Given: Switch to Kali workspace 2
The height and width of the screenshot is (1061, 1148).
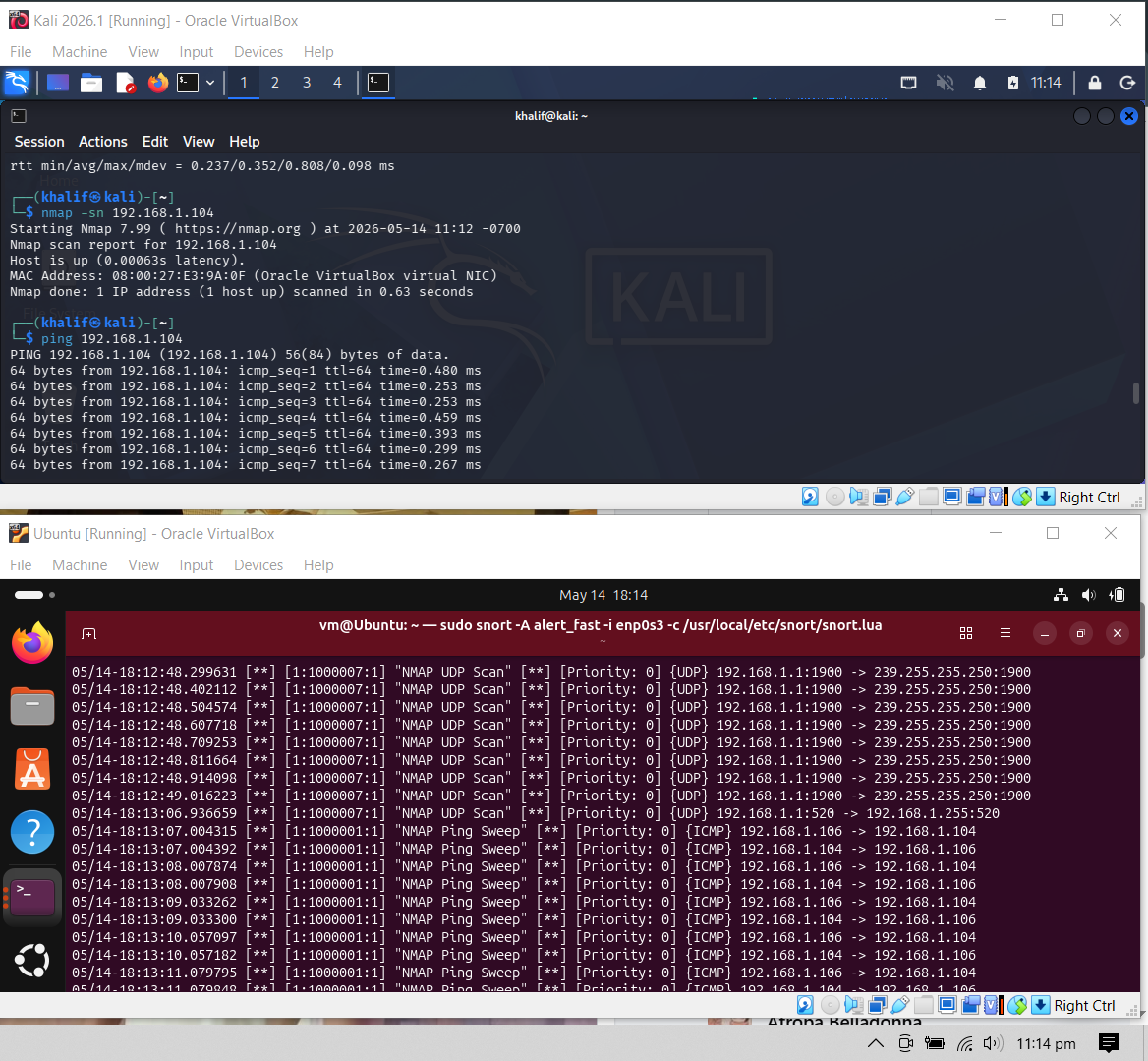Looking at the screenshot, I should [275, 83].
